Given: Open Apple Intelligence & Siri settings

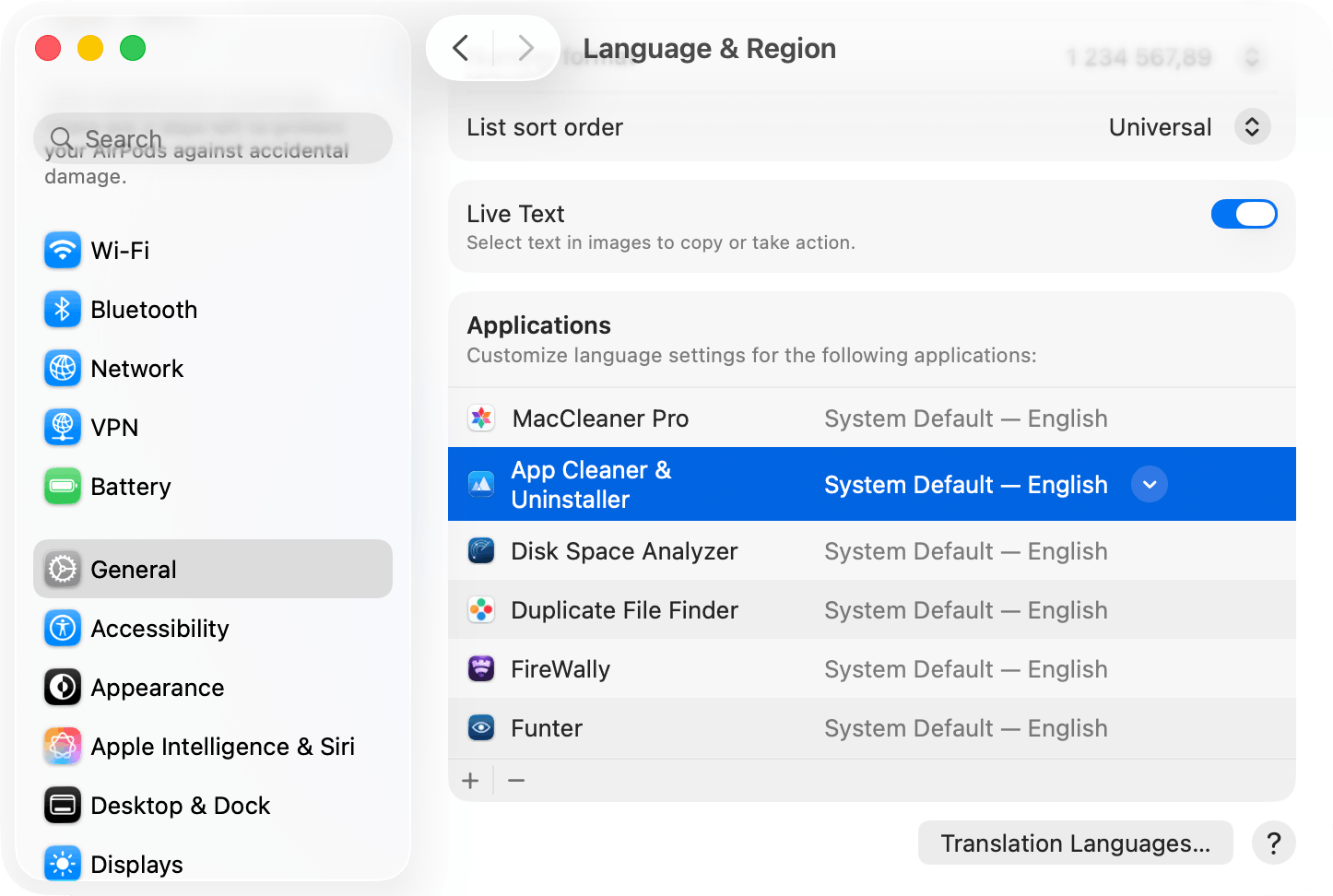Looking at the screenshot, I should point(62,746).
